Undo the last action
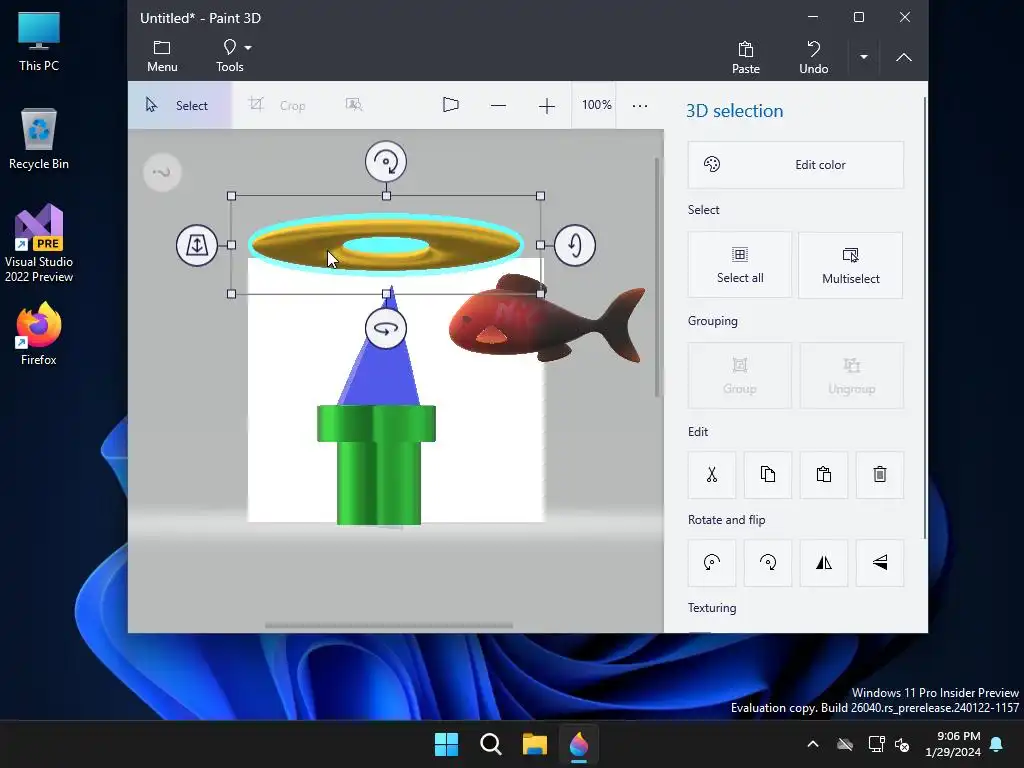 click(x=813, y=57)
